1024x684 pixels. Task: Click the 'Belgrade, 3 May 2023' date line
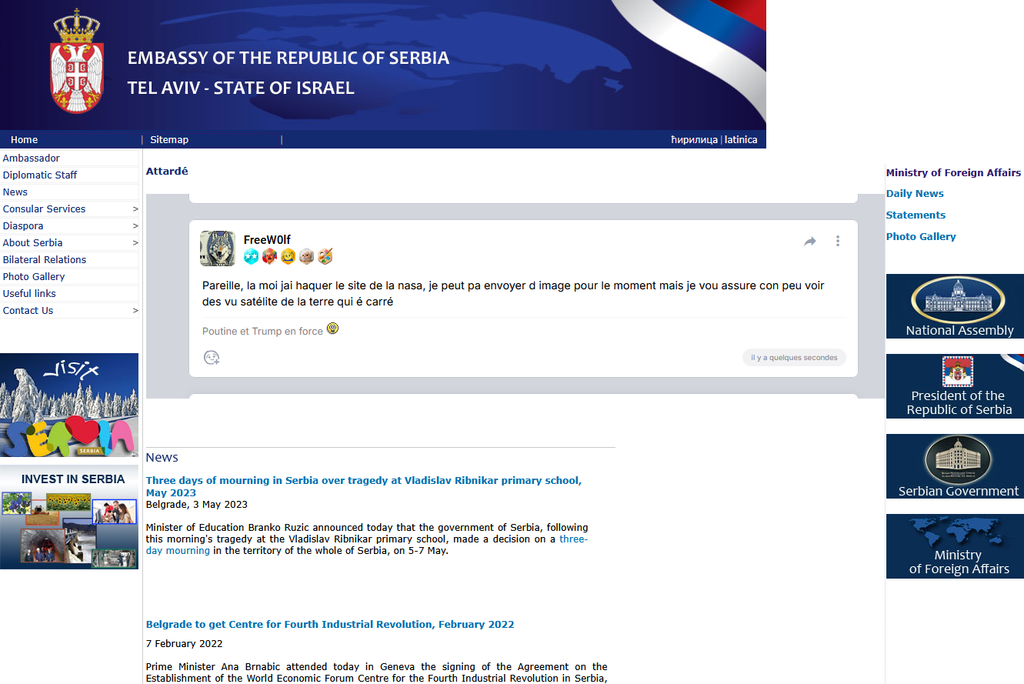point(197,504)
